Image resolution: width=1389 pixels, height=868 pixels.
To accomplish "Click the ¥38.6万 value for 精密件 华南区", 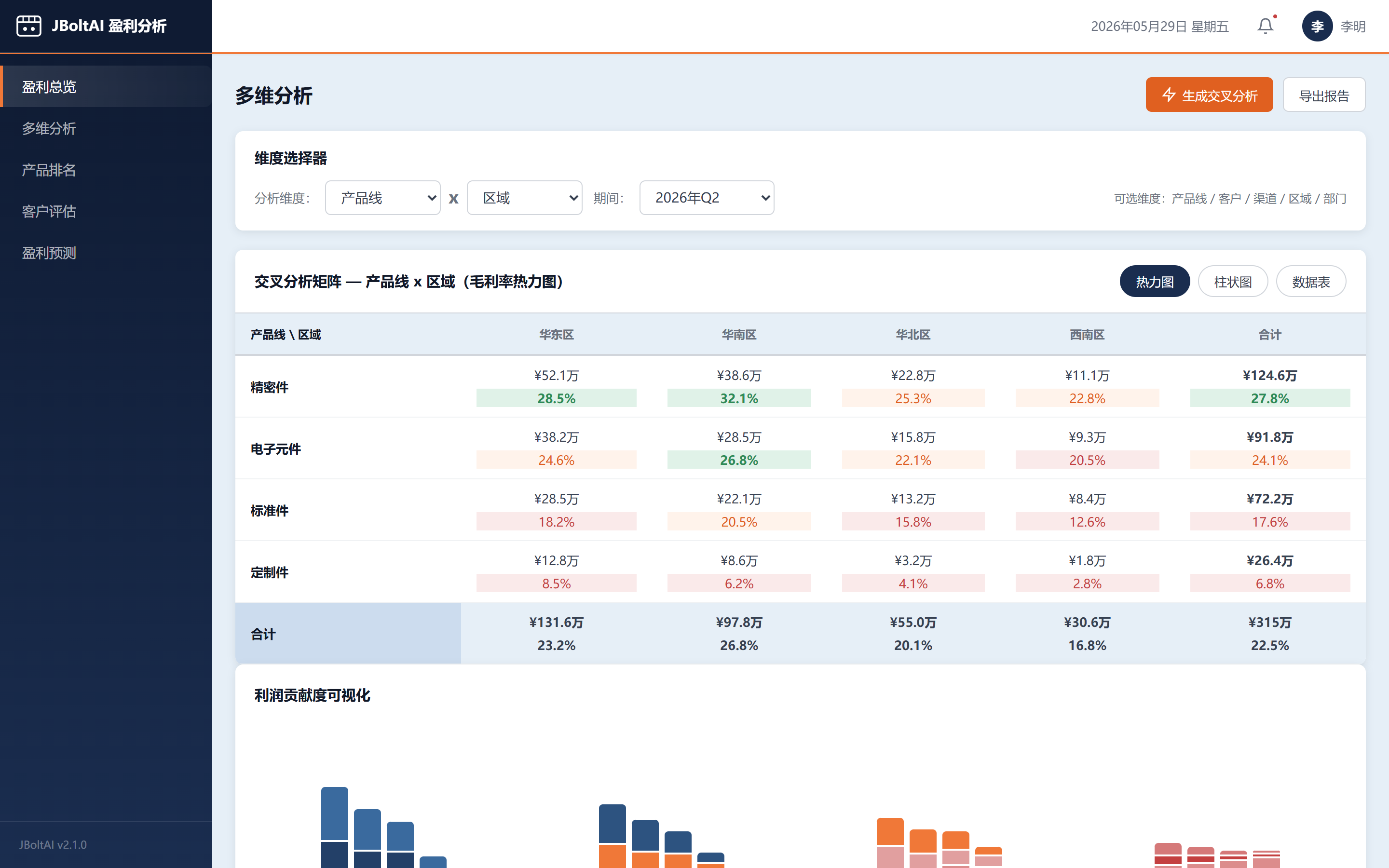I will (x=739, y=376).
